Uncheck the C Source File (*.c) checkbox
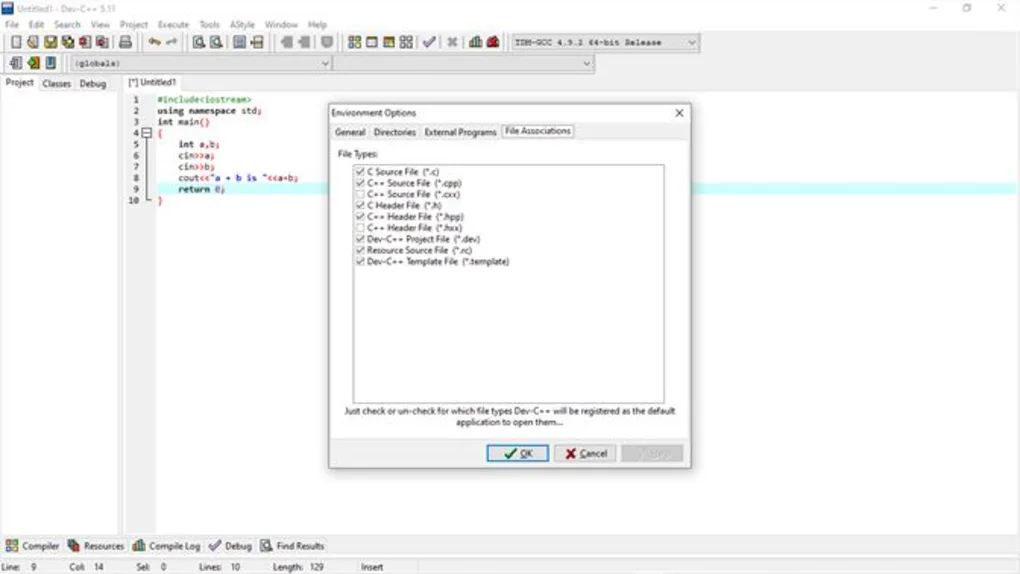This screenshot has height=574, width=1020. (x=359, y=173)
